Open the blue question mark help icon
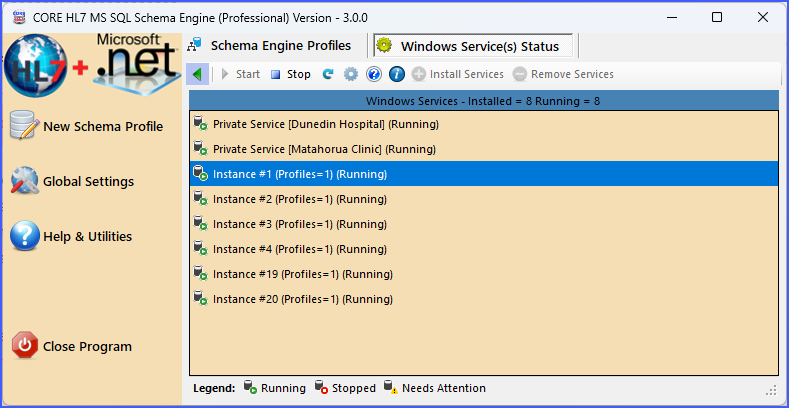Viewport: 789px width, 408px height. (374, 74)
